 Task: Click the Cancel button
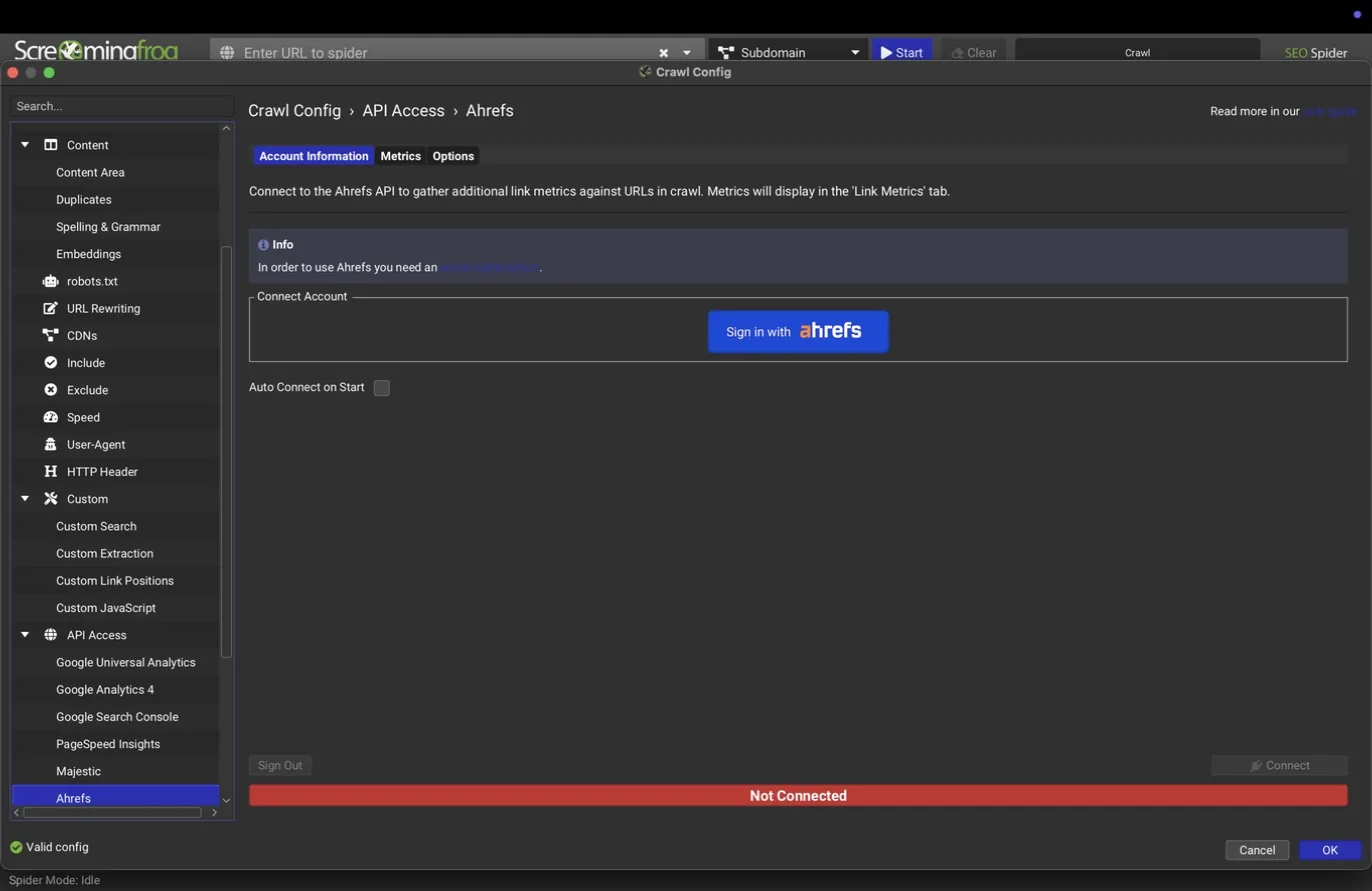(1257, 850)
